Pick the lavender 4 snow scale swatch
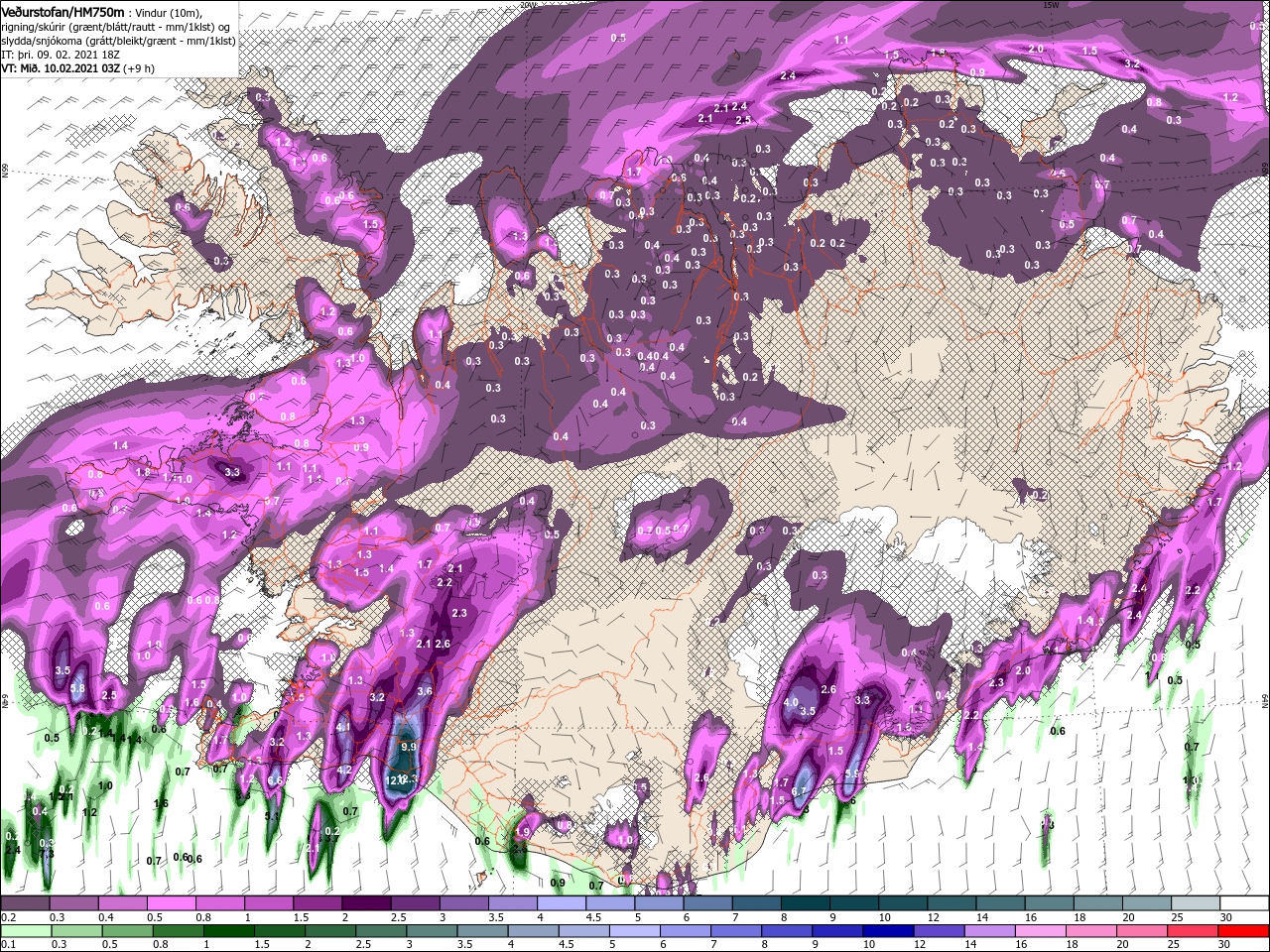This screenshot has height=952, width=1270. pyautogui.click(x=562, y=901)
